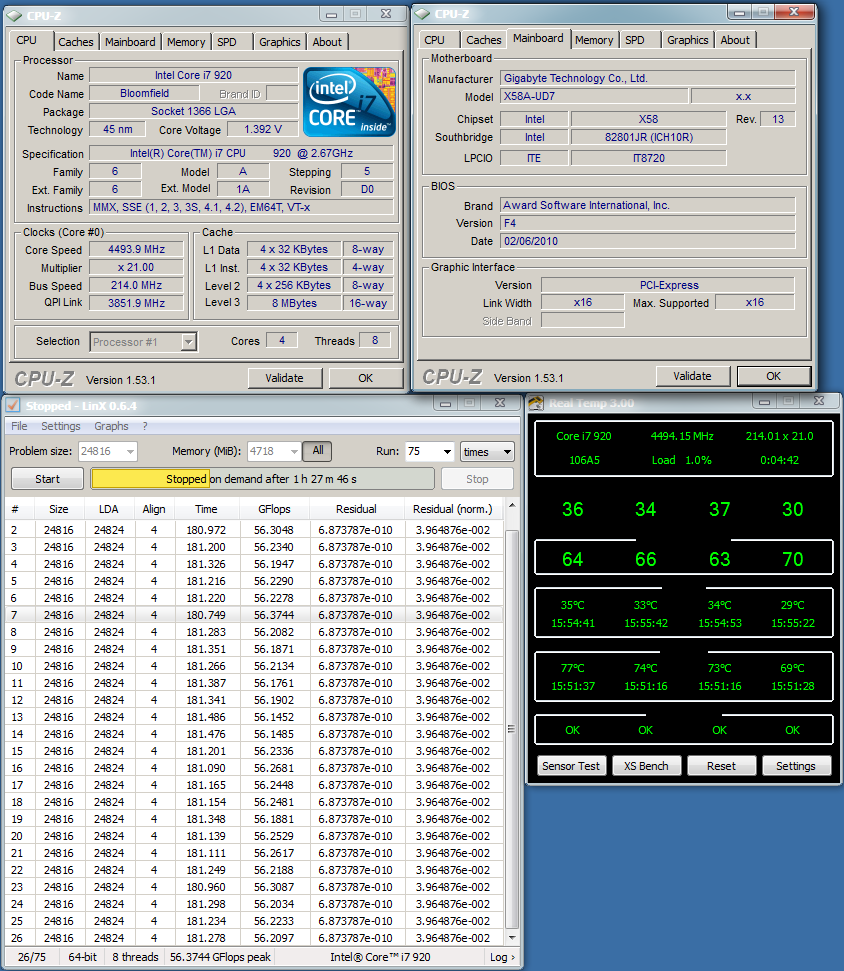Open the Processor #1 selection dropdown
Image resolution: width=844 pixels, height=971 pixels.
pyautogui.click(x=143, y=342)
